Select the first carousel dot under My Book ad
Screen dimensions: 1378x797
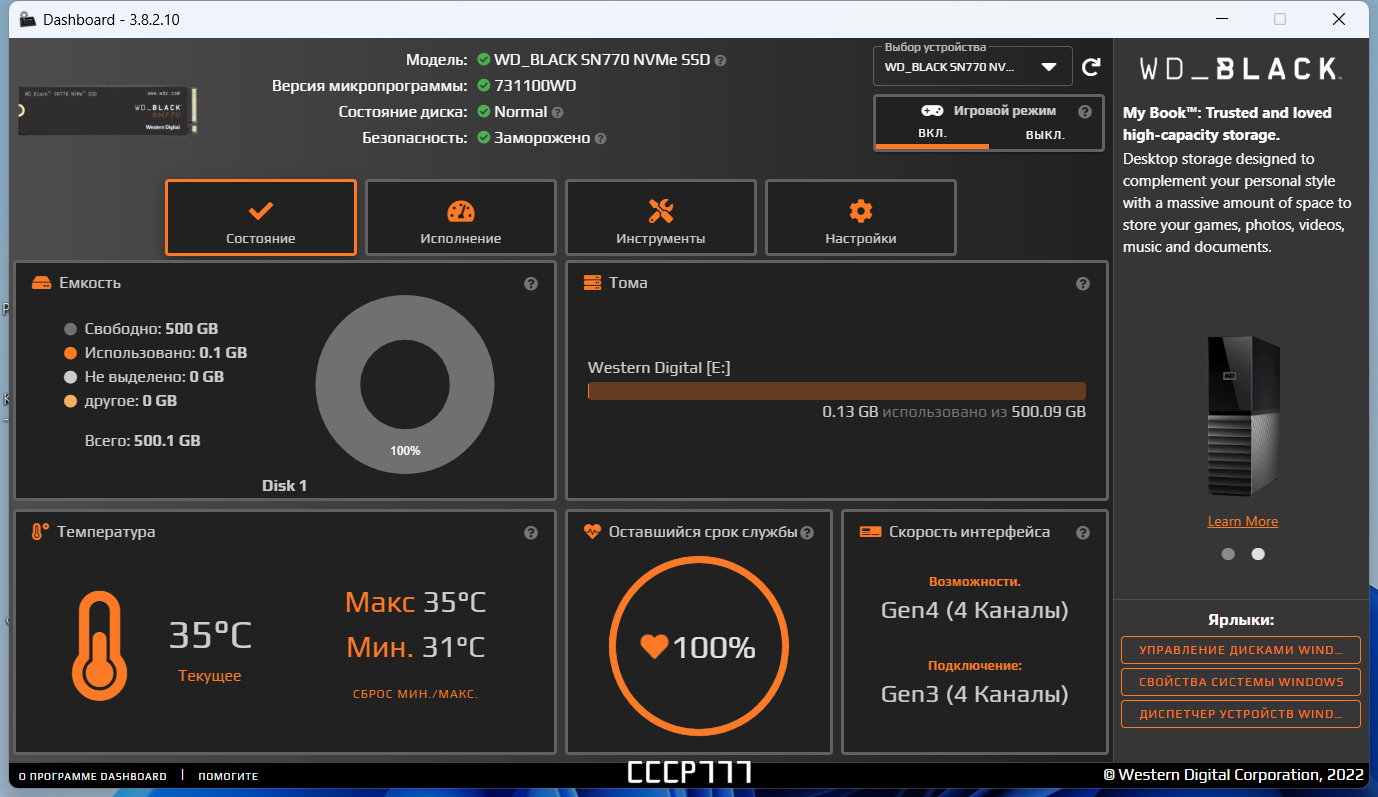pos(1227,553)
